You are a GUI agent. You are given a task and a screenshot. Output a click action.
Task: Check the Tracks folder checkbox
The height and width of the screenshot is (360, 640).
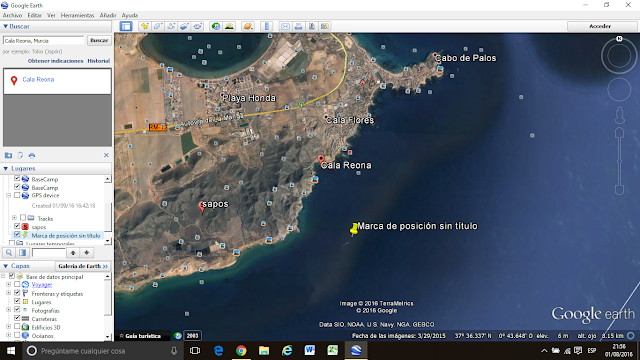[23, 218]
